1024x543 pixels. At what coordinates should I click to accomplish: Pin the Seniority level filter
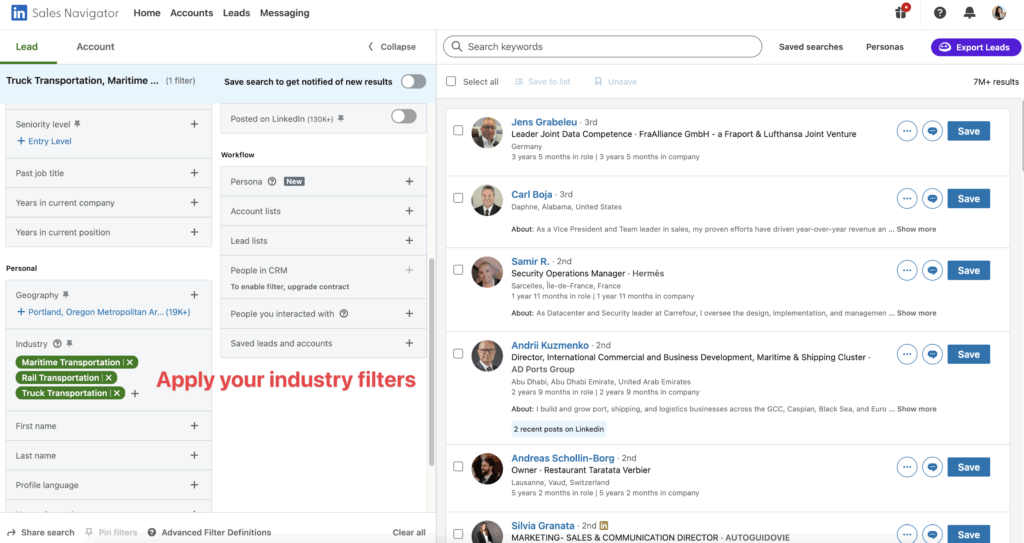pyautogui.click(x=77, y=124)
